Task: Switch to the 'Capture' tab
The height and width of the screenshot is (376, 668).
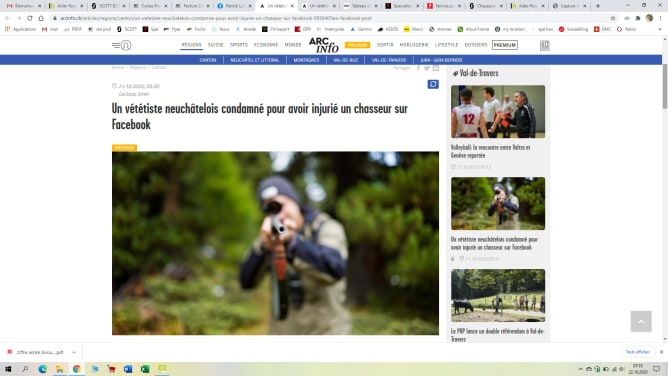Action: click(x=569, y=6)
